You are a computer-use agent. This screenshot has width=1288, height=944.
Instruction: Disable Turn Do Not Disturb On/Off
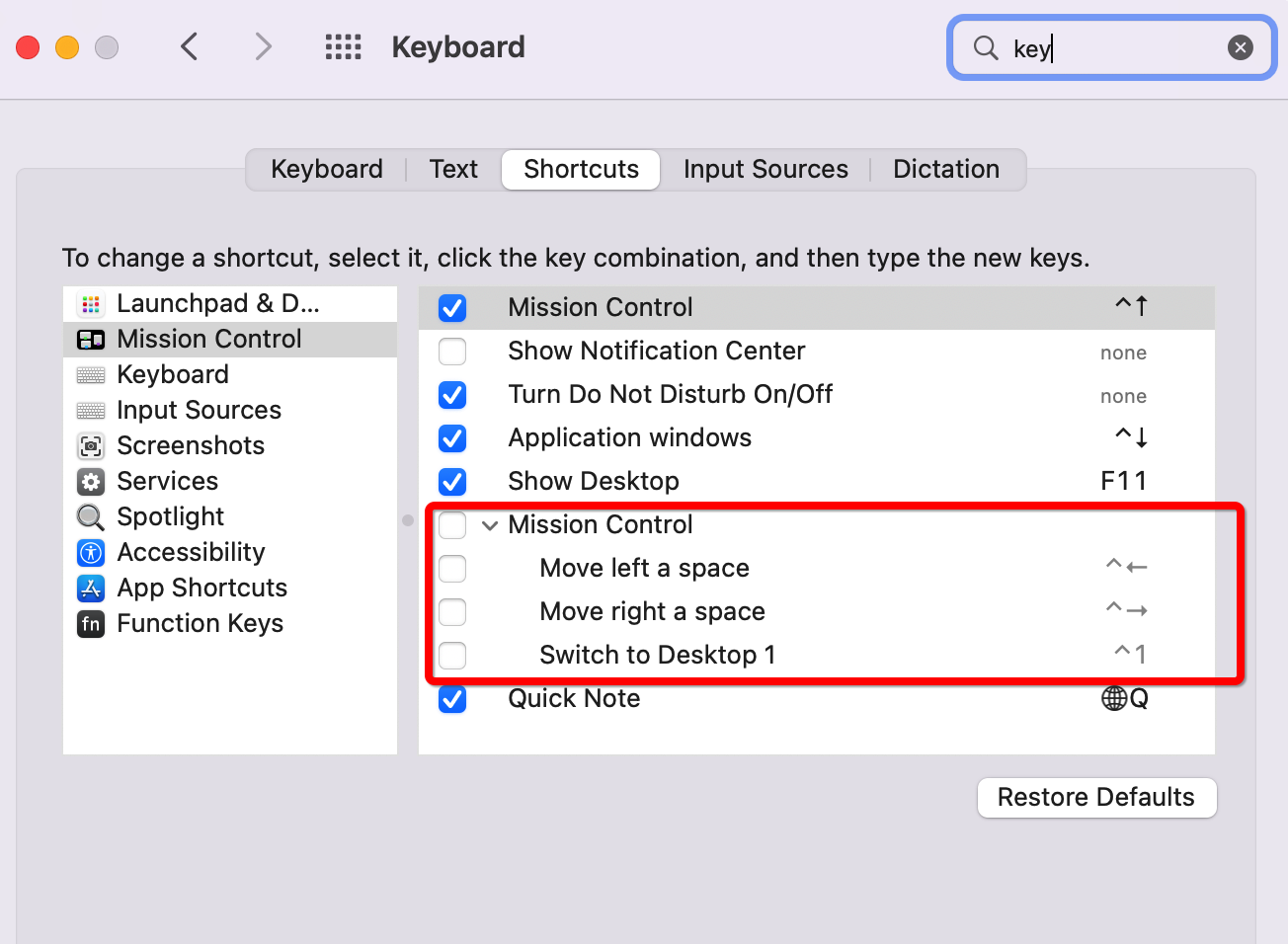pos(452,395)
